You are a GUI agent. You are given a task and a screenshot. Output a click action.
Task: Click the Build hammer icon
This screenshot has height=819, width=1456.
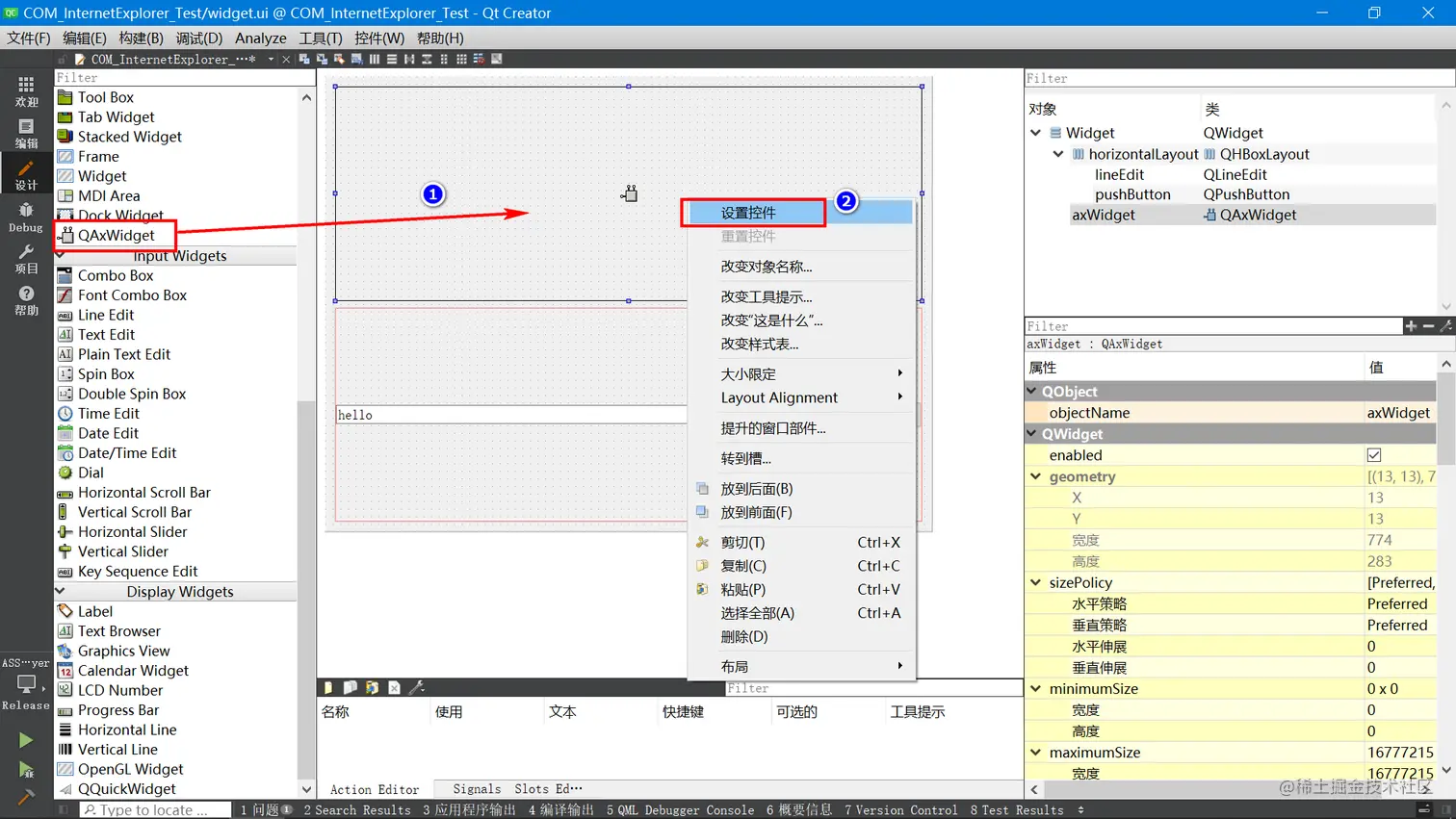pyautogui.click(x=26, y=797)
